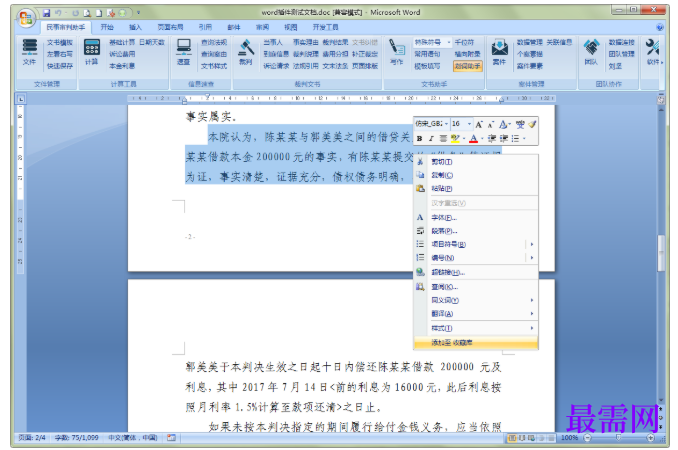The width and height of the screenshot is (678, 450).
Task: Click the 查询法规 ribbon button
Action: click(214, 42)
